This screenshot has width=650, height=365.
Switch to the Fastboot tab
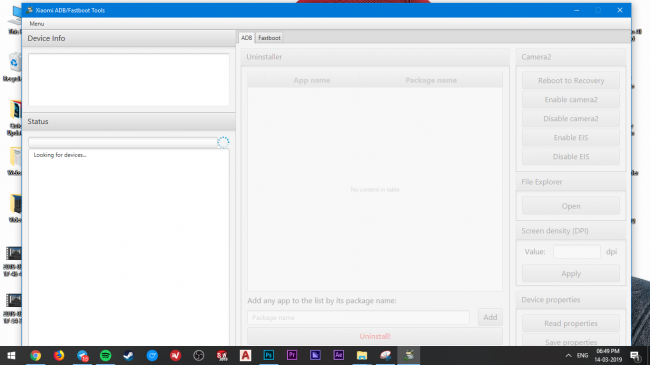tap(269, 38)
